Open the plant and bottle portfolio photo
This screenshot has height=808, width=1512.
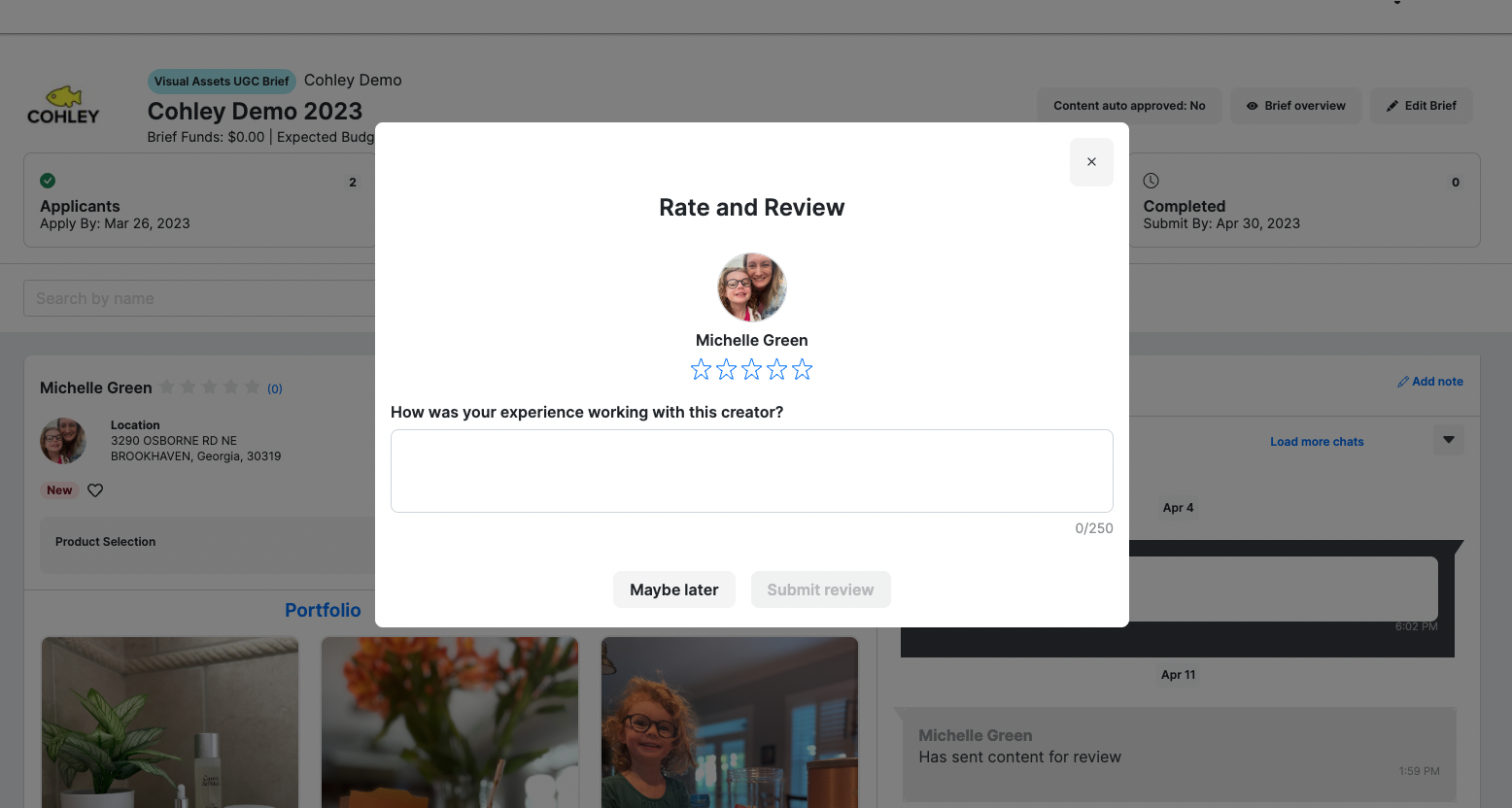pos(170,723)
